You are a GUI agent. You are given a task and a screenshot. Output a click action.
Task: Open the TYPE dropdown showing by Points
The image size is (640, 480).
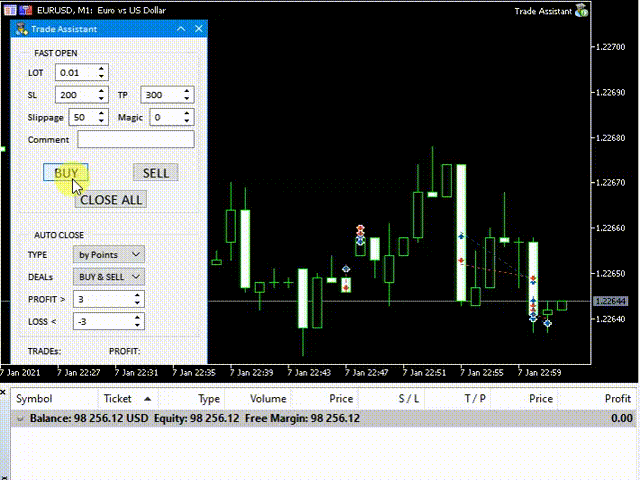click(x=110, y=255)
